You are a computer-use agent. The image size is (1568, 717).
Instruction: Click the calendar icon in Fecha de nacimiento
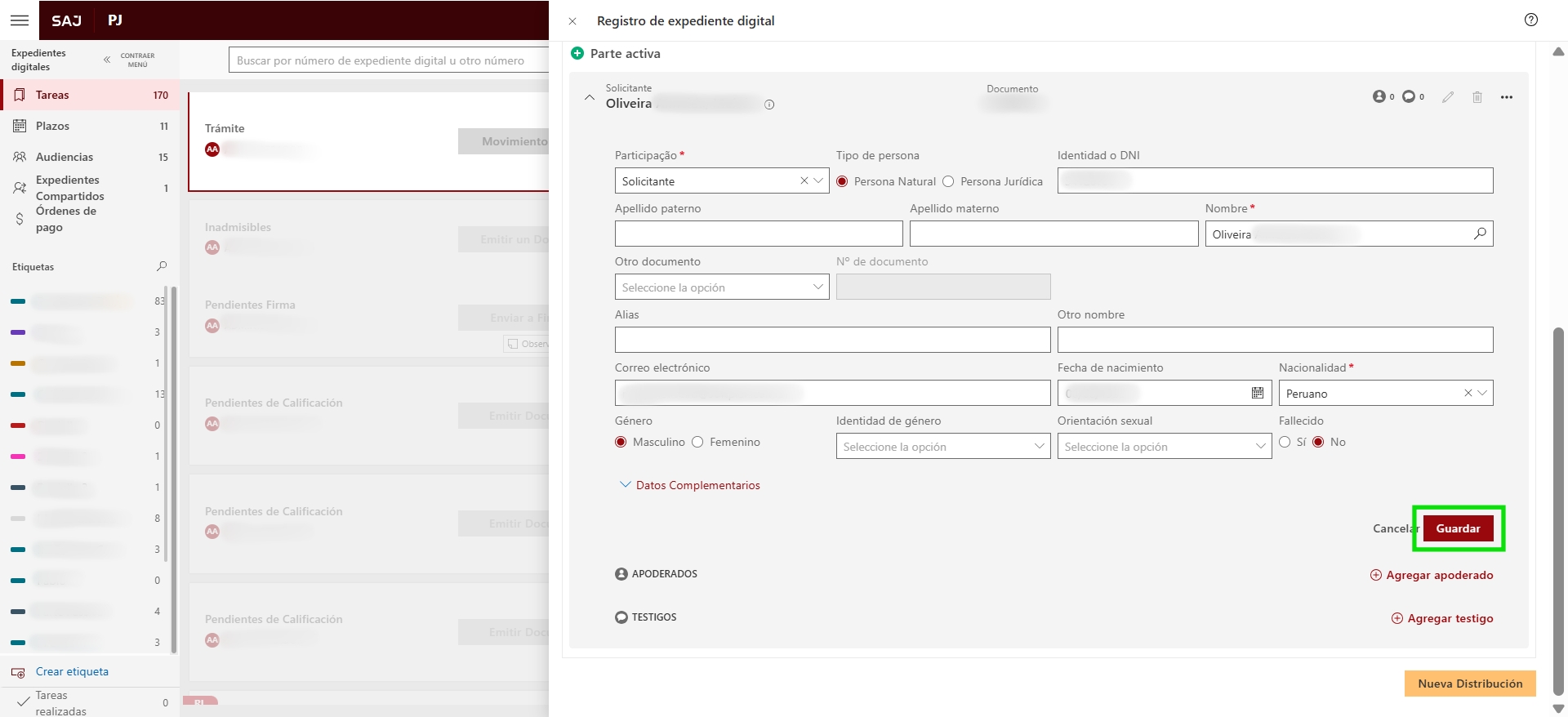pyautogui.click(x=1258, y=394)
